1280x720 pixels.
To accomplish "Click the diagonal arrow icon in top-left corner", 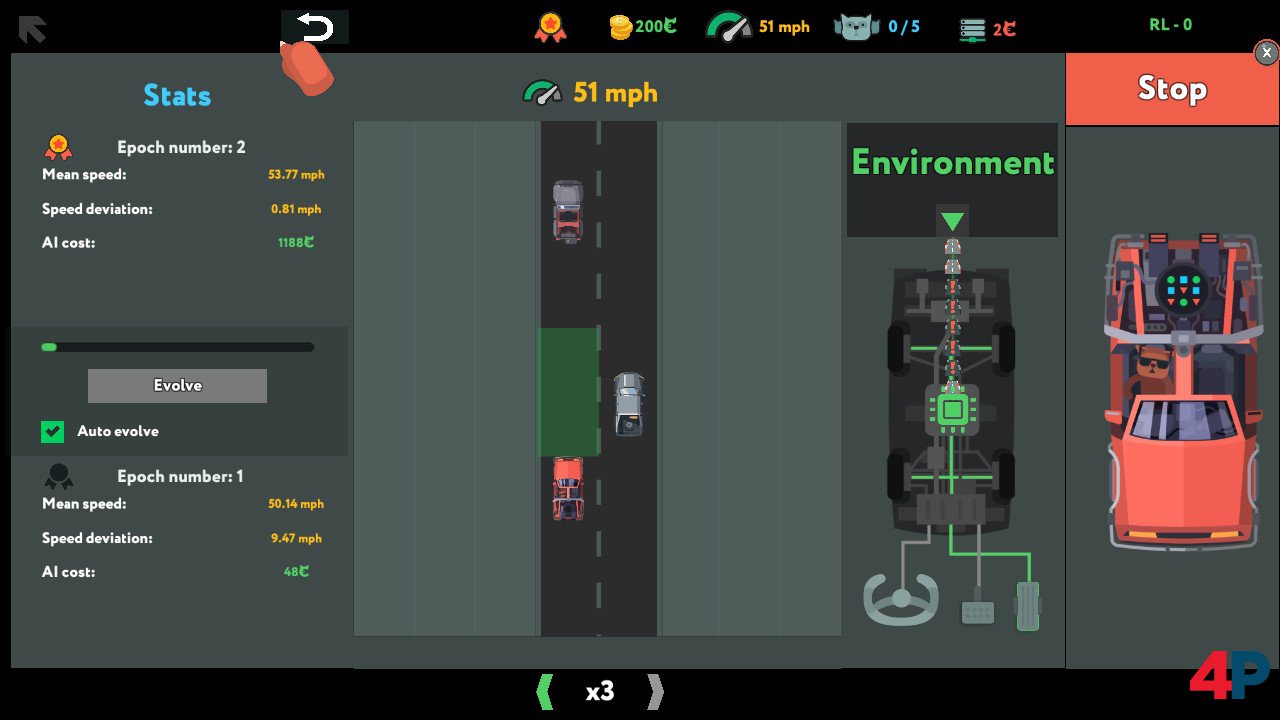I will [x=32, y=29].
